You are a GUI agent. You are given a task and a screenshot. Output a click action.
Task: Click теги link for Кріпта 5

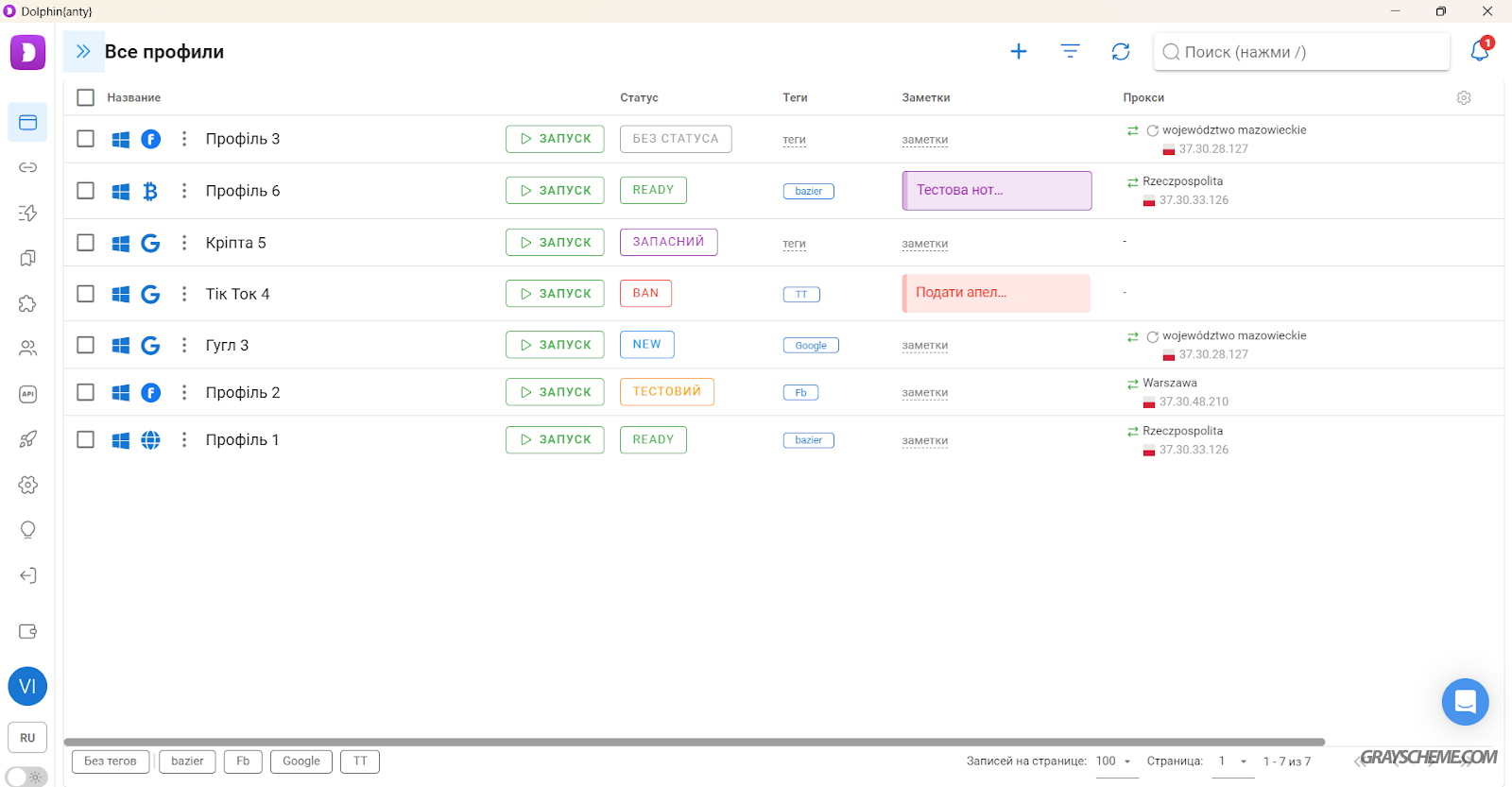(x=794, y=244)
